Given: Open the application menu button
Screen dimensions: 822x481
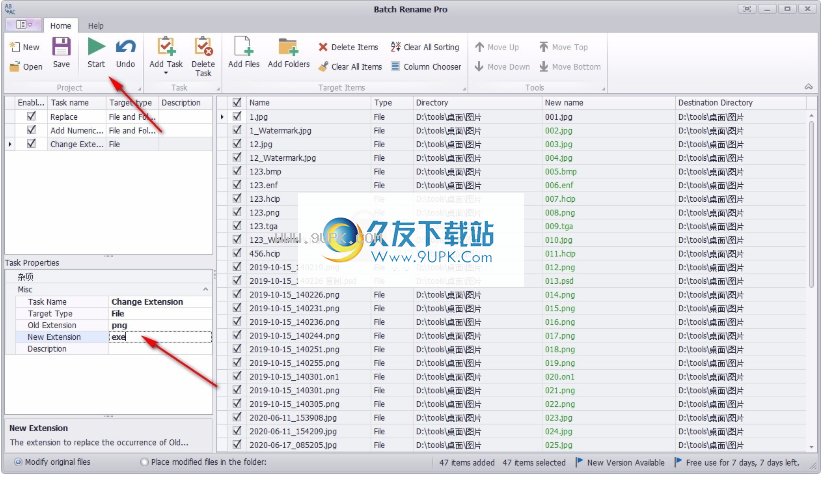Looking at the screenshot, I should (24, 25).
